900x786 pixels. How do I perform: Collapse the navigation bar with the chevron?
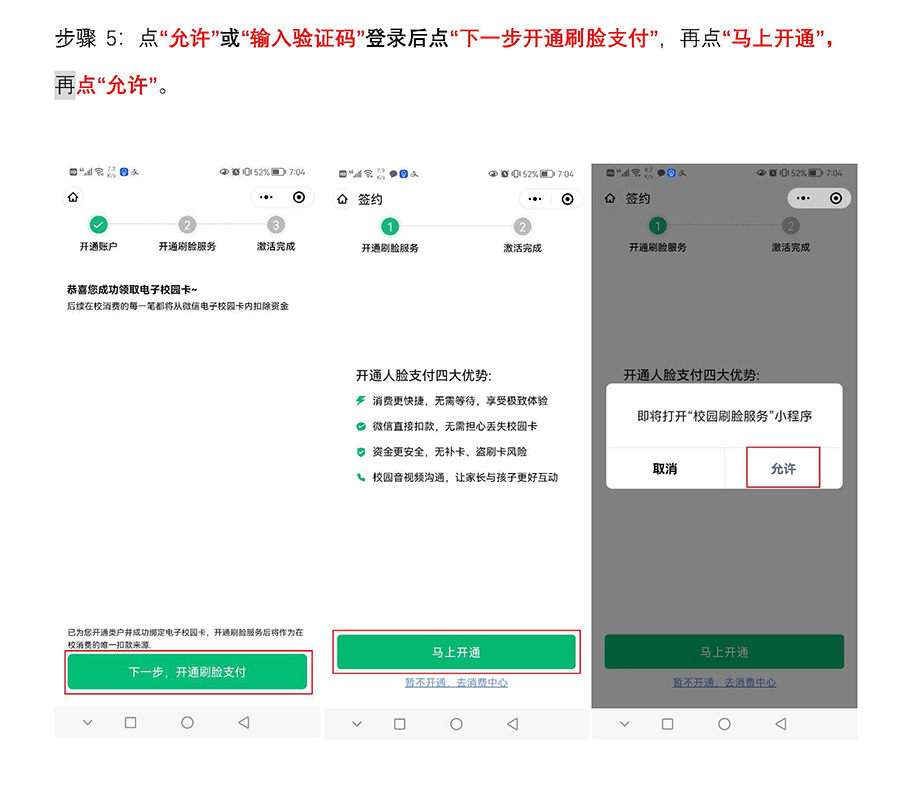click(86, 722)
